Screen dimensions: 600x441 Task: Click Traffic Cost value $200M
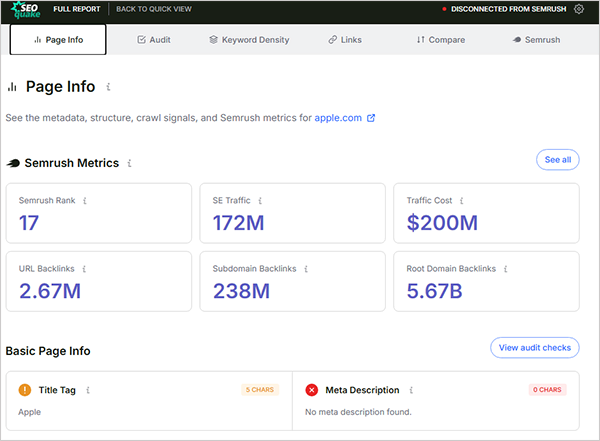click(x=442, y=223)
